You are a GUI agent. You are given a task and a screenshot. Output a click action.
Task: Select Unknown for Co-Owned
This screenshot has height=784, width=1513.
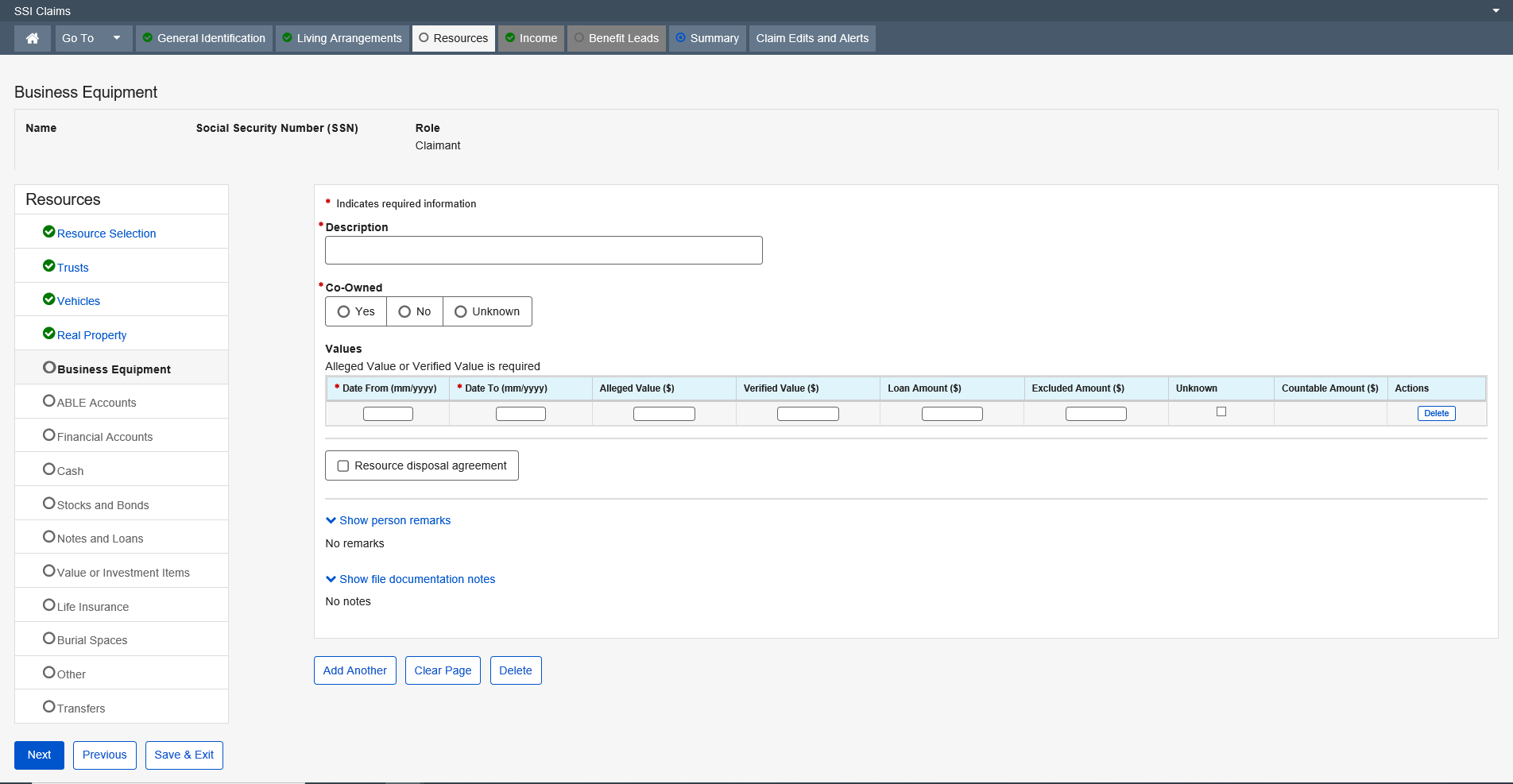pos(461,311)
